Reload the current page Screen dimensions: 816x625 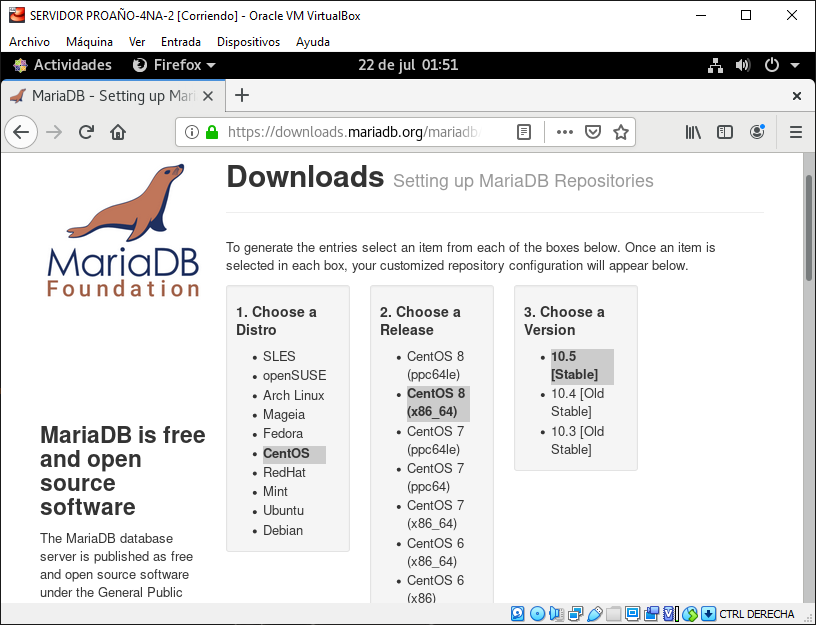[86, 132]
